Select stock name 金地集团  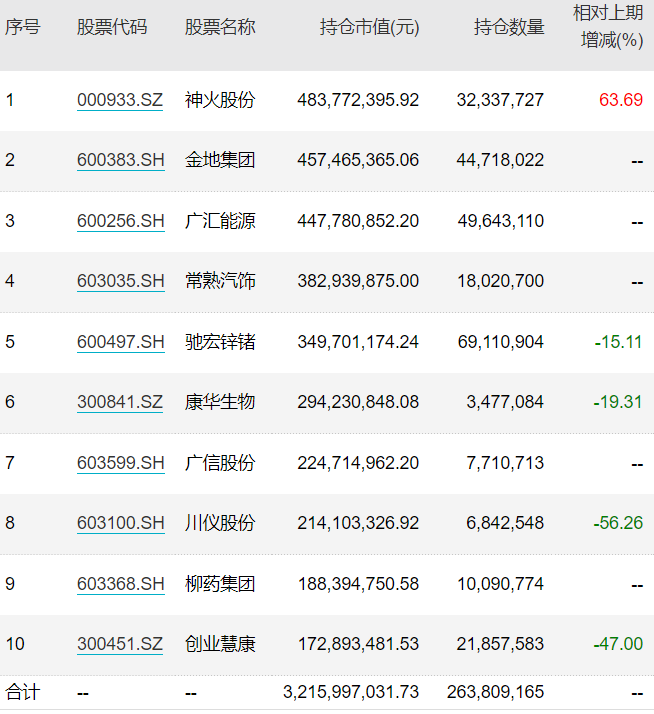point(220,160)
